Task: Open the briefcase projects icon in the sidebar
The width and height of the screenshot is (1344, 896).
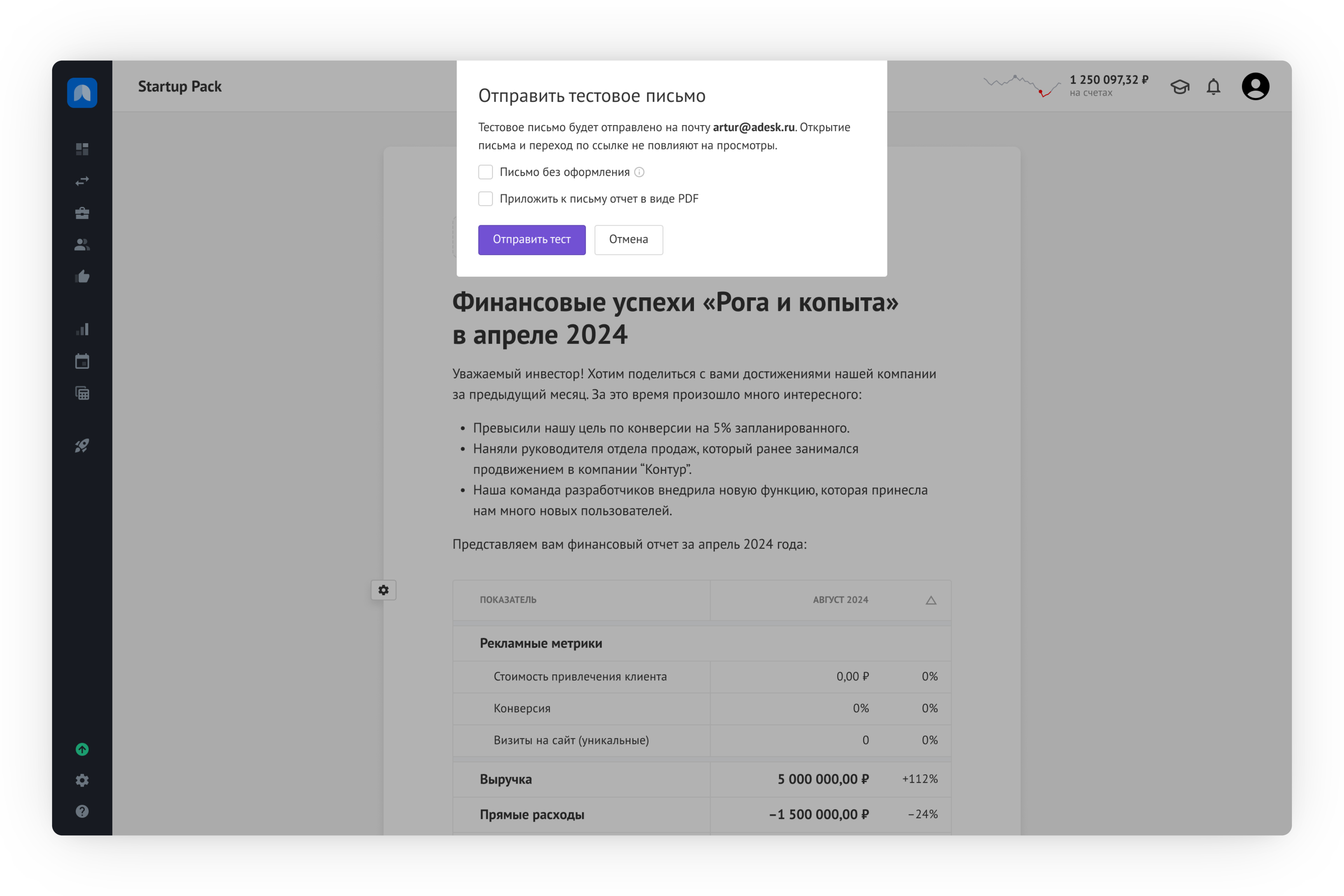Action: [82, 213]
